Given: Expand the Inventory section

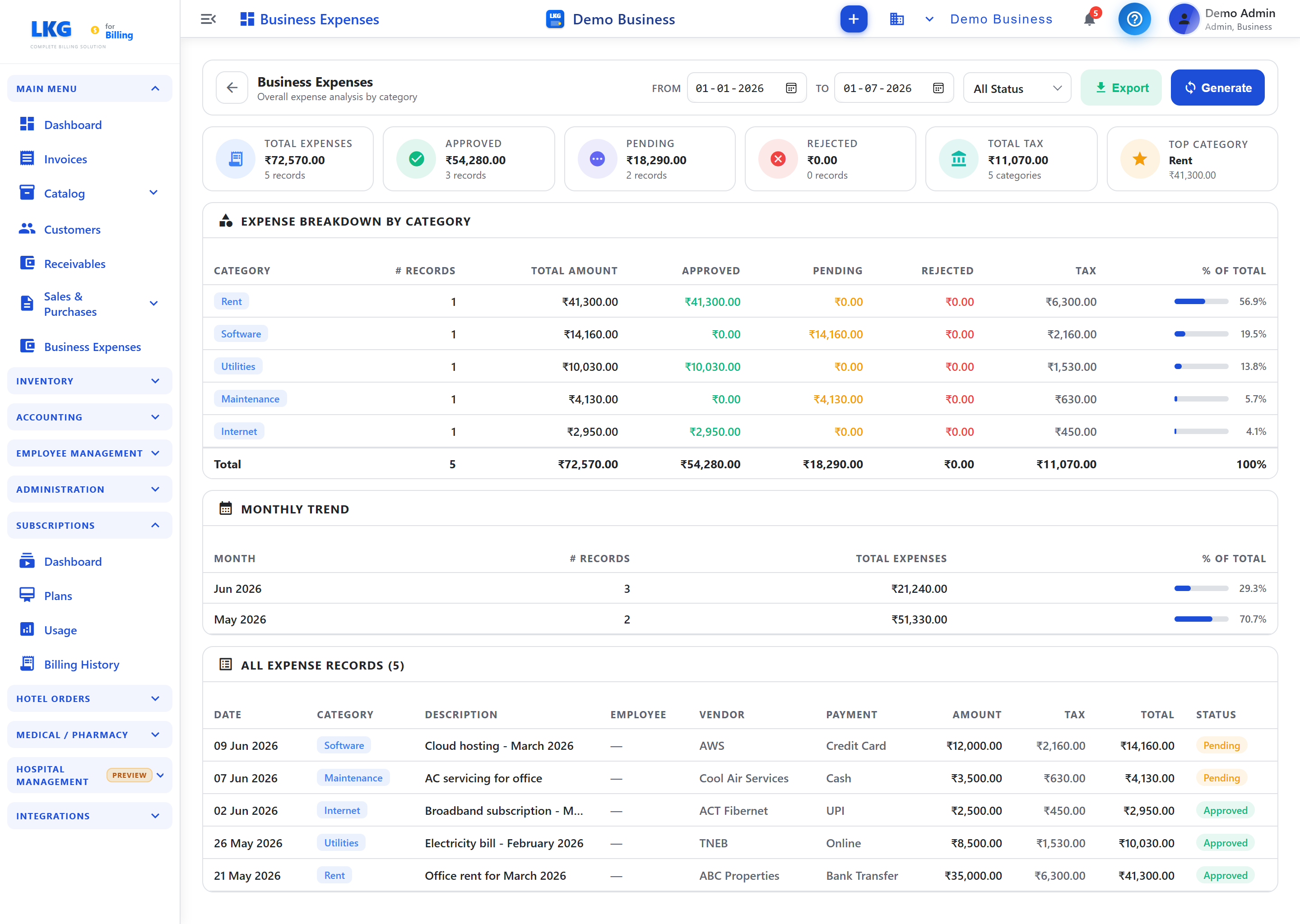Looking at the screenshot, I should point(89,381).
